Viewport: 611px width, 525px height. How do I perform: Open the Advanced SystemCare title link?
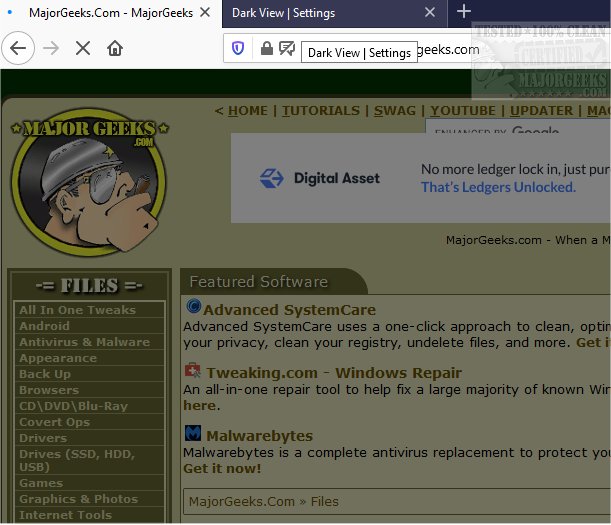[290, 310]
